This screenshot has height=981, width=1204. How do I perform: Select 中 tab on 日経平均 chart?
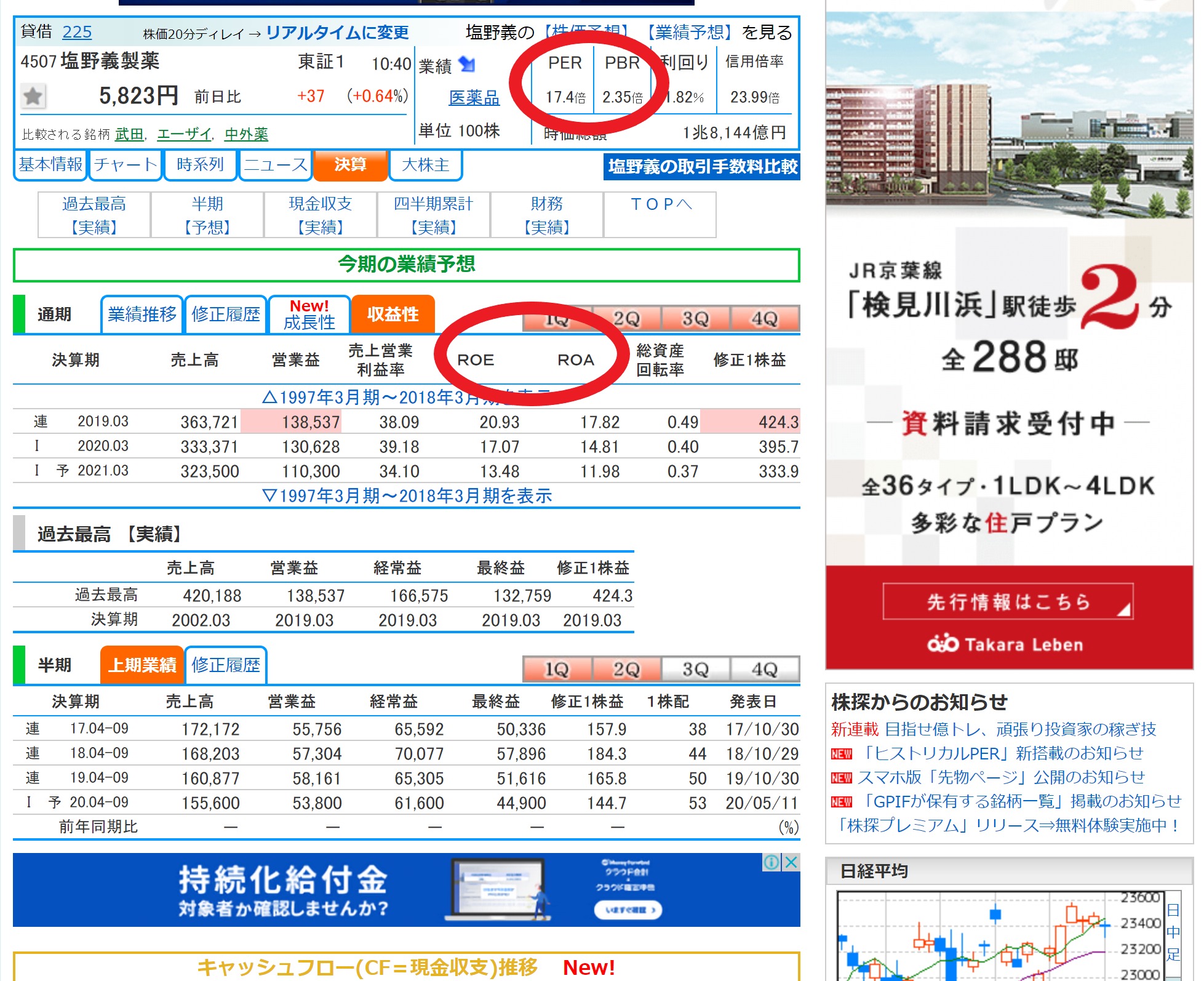[1173, 932]
